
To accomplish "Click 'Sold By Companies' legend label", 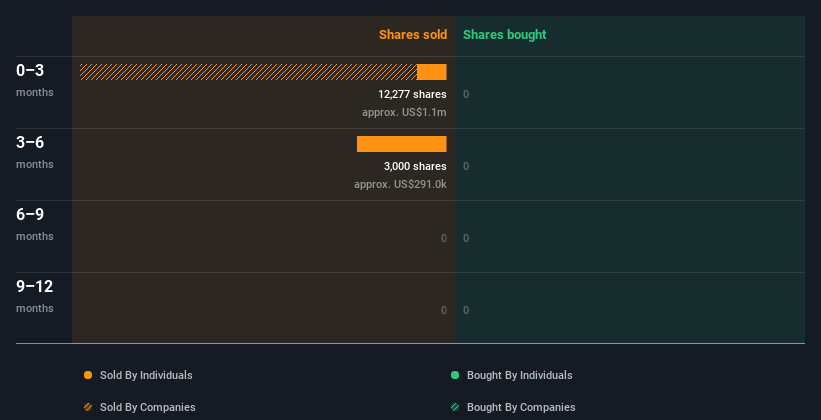I will coord(148,407).
